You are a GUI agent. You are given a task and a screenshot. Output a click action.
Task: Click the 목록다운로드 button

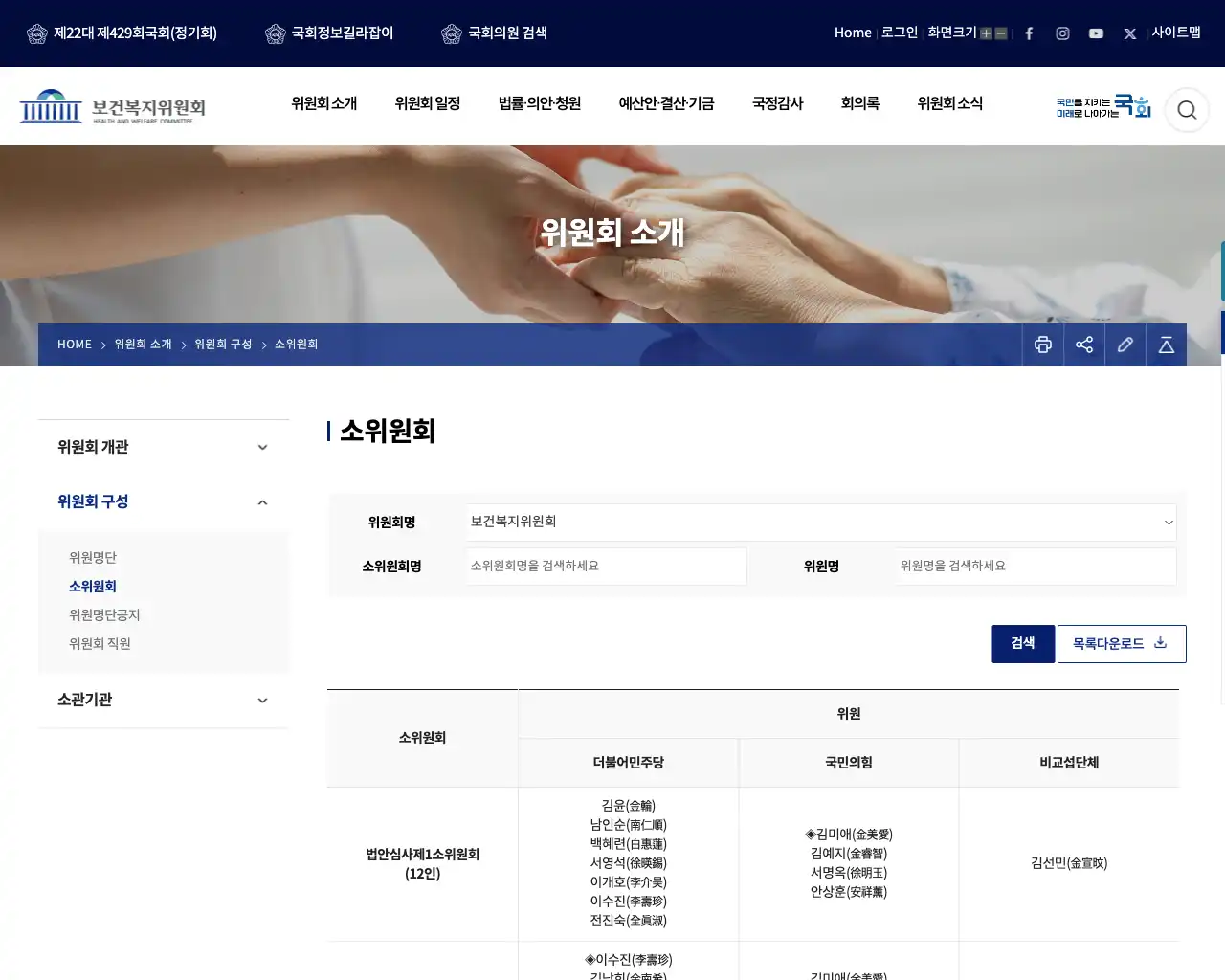(x=1122, y=644)
